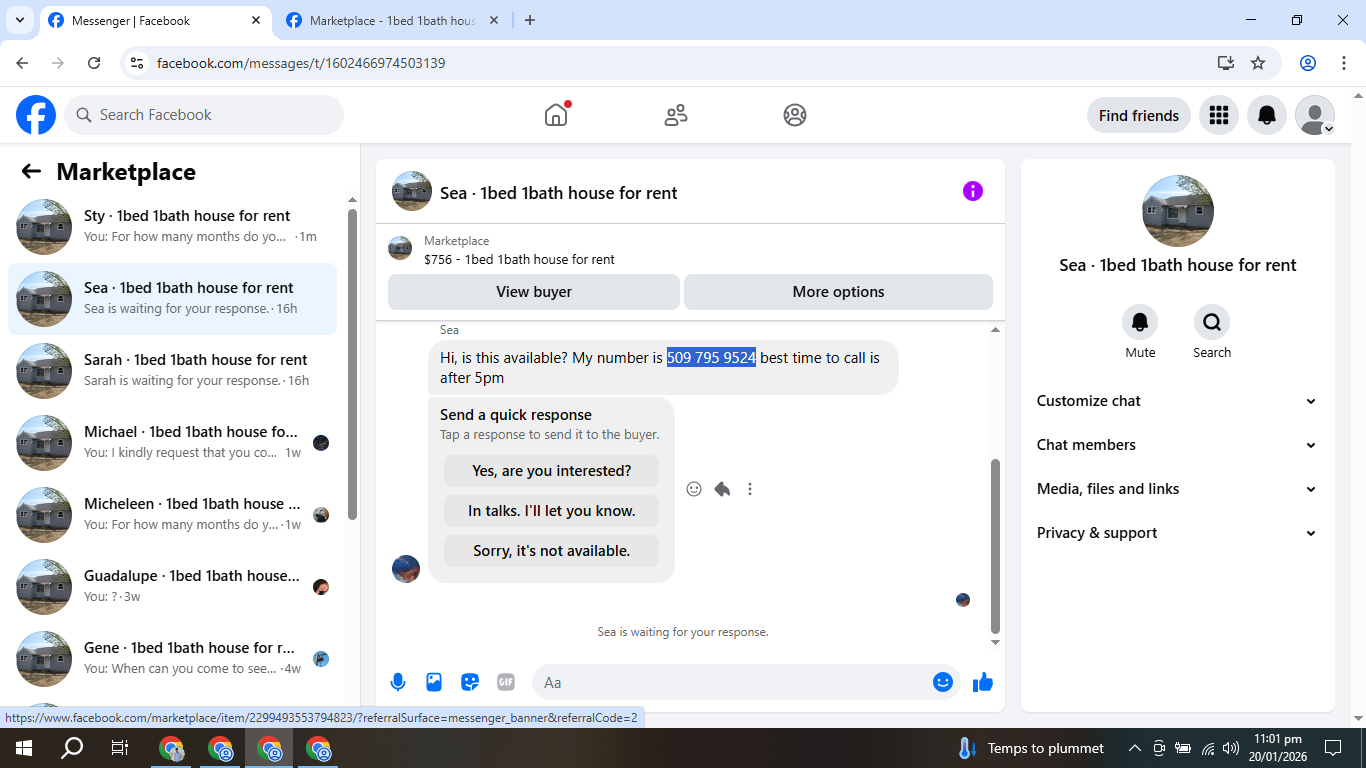
Task: Click the Find friends button
Action: pos(1139,115)
